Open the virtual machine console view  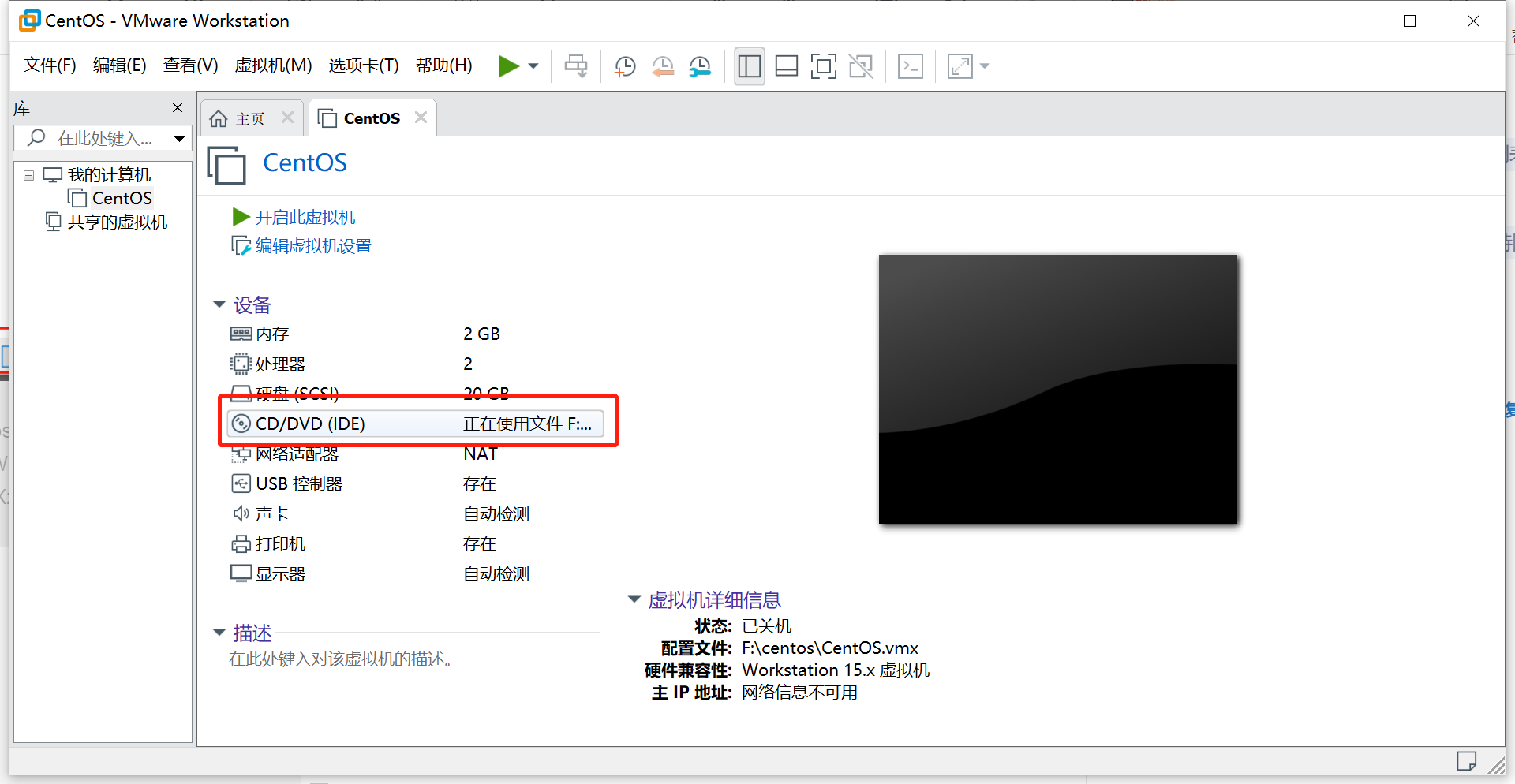tap(910, 66)
